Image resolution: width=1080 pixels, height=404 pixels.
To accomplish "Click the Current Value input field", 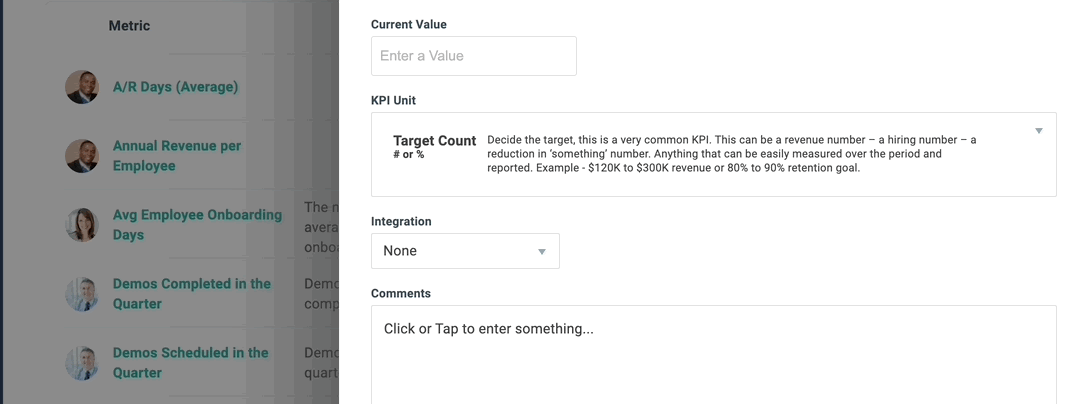I will 473,56.
